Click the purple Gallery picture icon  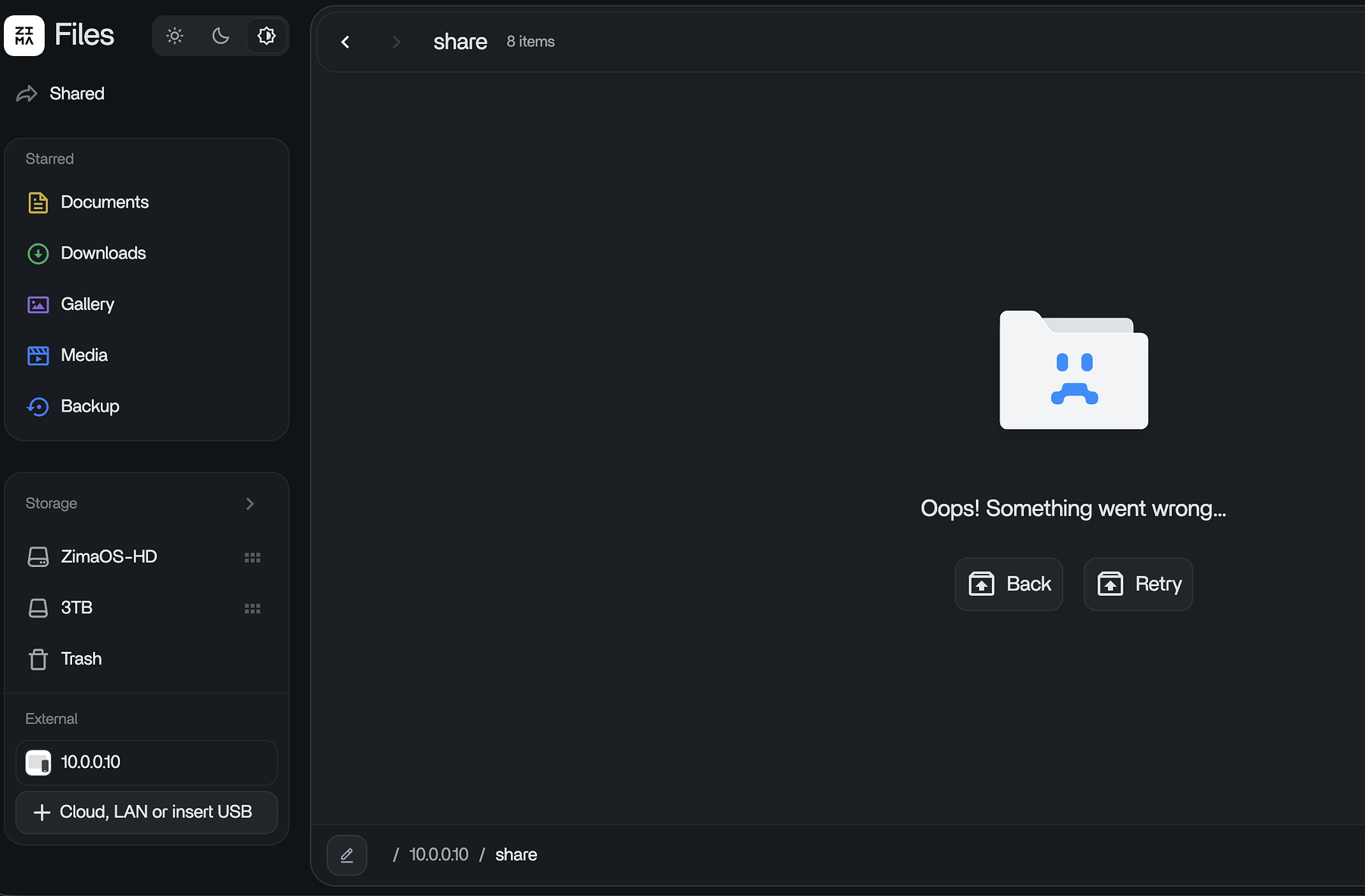tap(38, 305)
